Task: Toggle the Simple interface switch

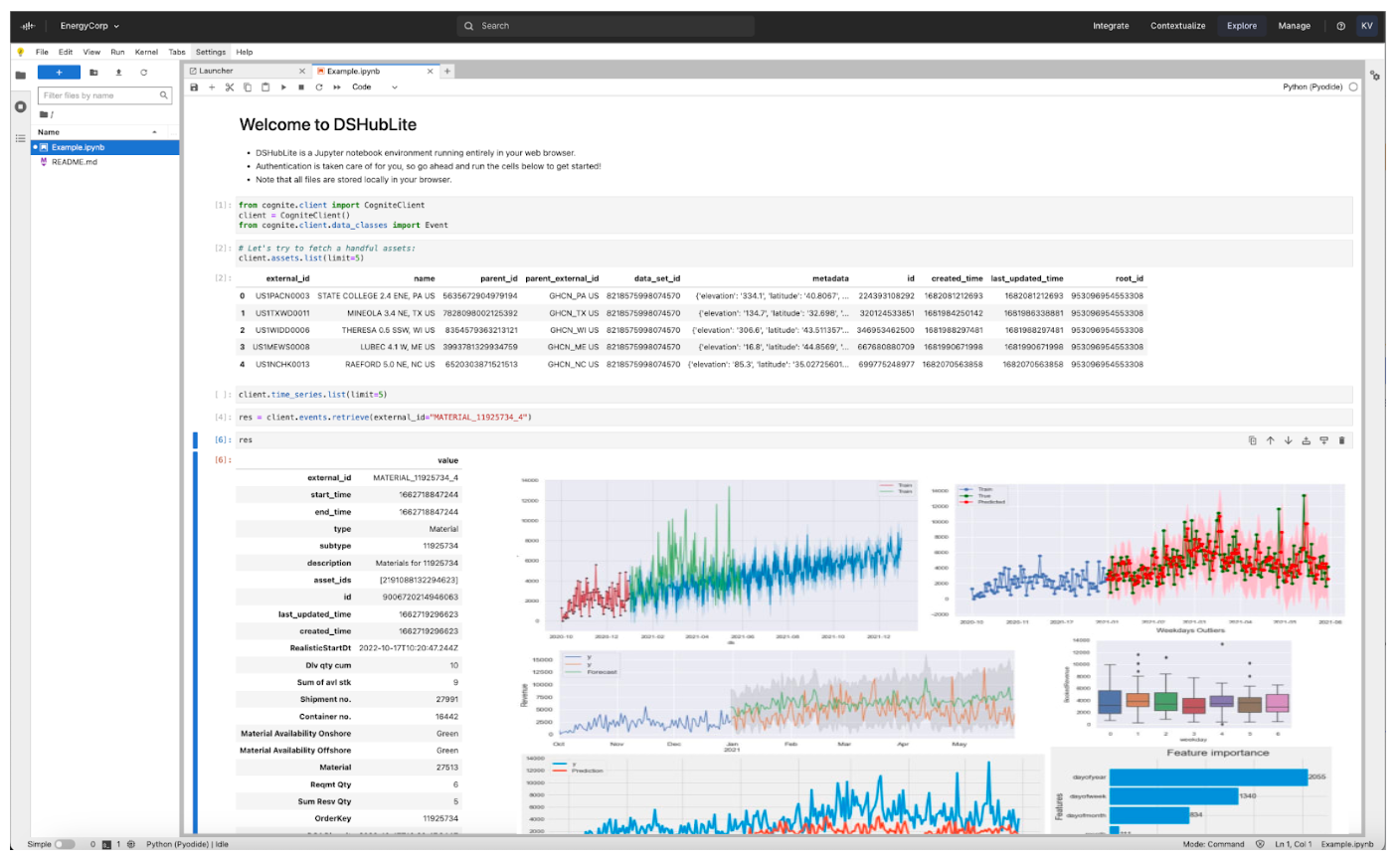Action: [65, 844]
